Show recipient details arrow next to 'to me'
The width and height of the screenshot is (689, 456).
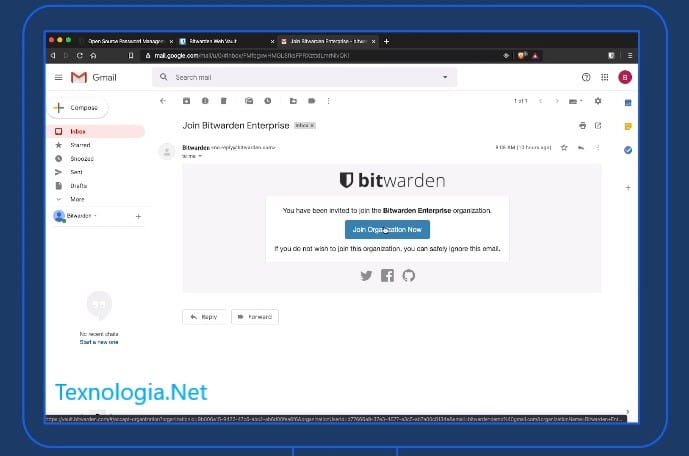tap(200, 156)
